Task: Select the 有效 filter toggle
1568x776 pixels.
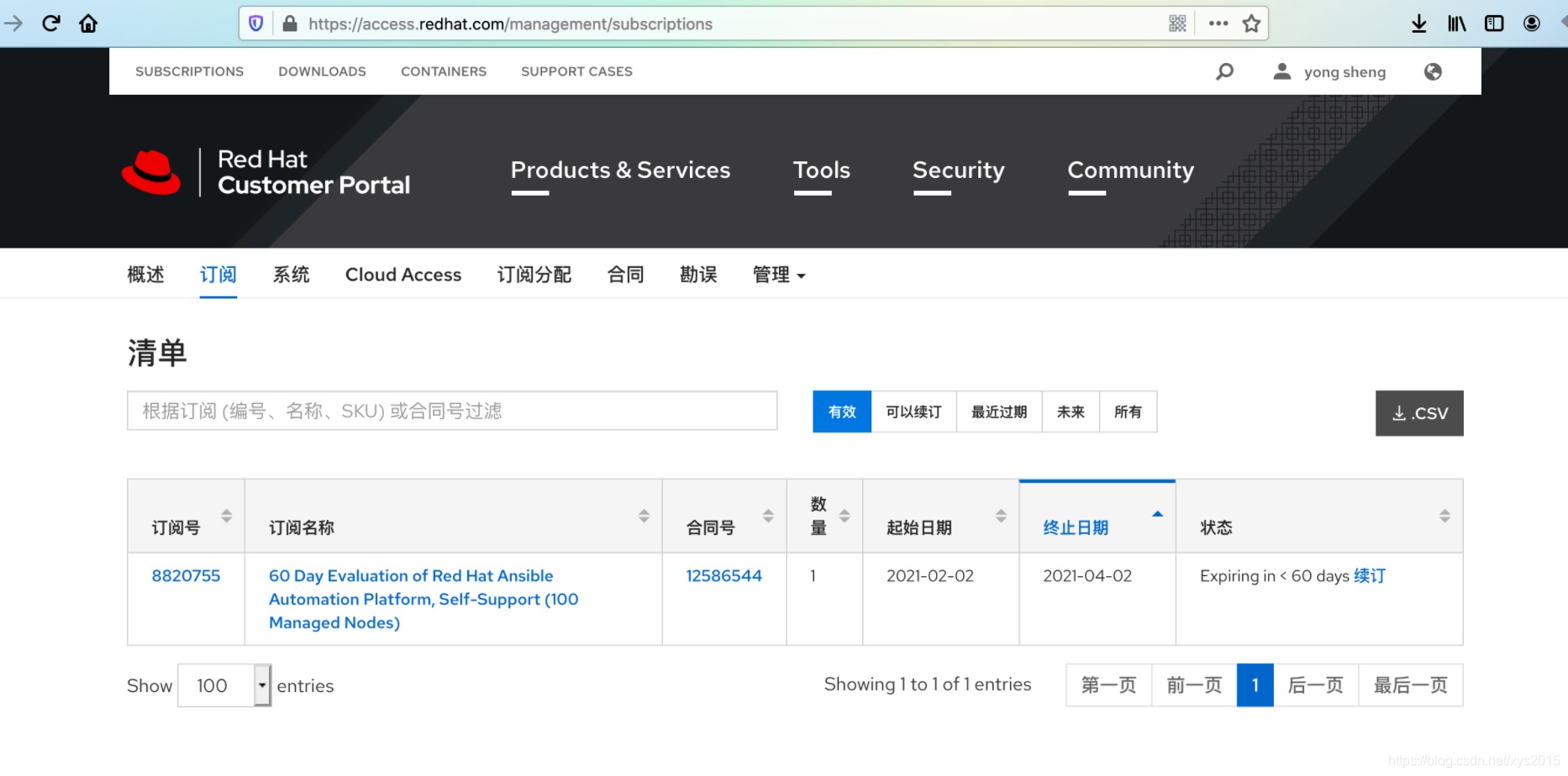Action: click(x=842, y=412)
